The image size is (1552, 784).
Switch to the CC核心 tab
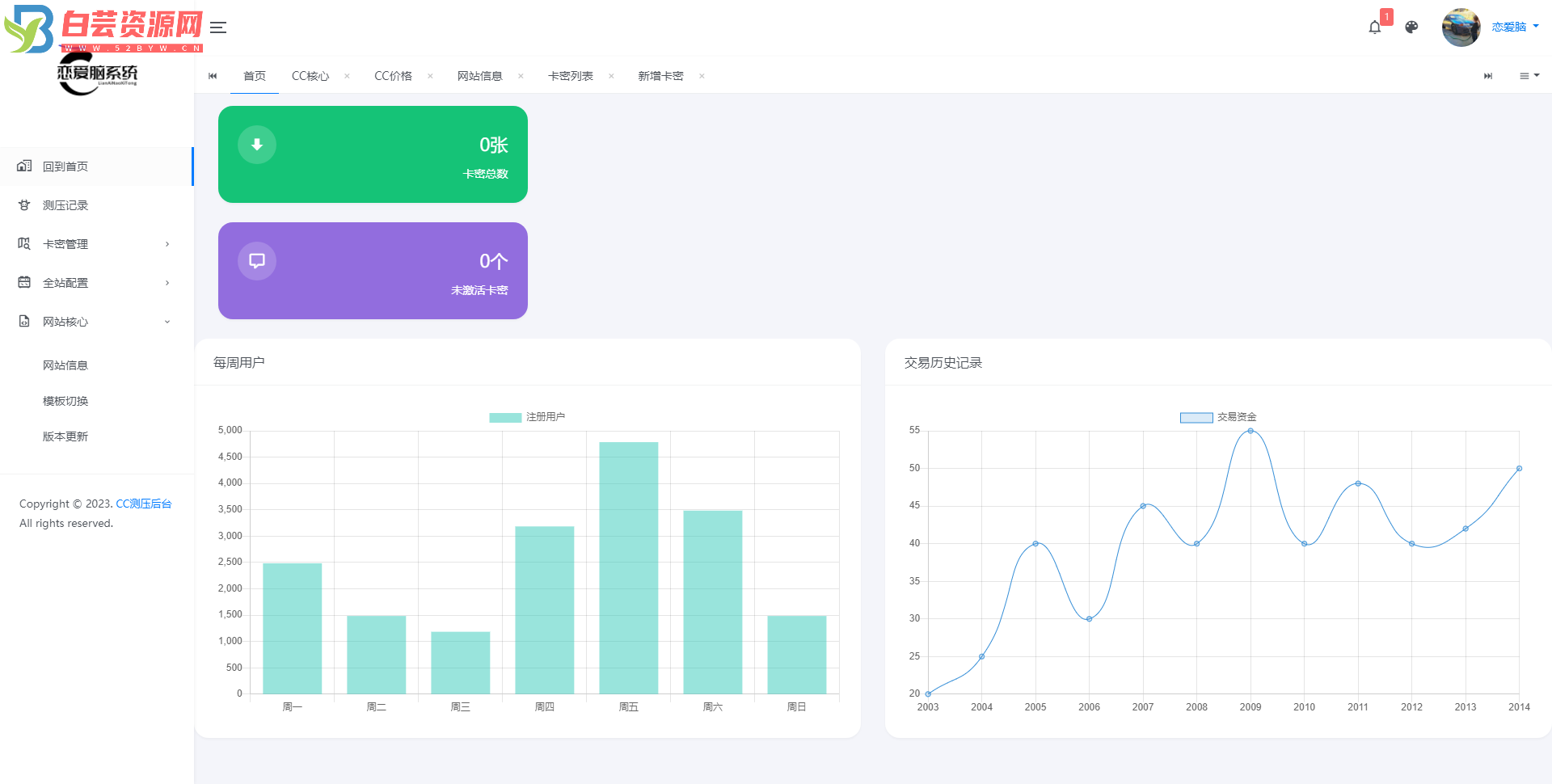coord(310,76)
